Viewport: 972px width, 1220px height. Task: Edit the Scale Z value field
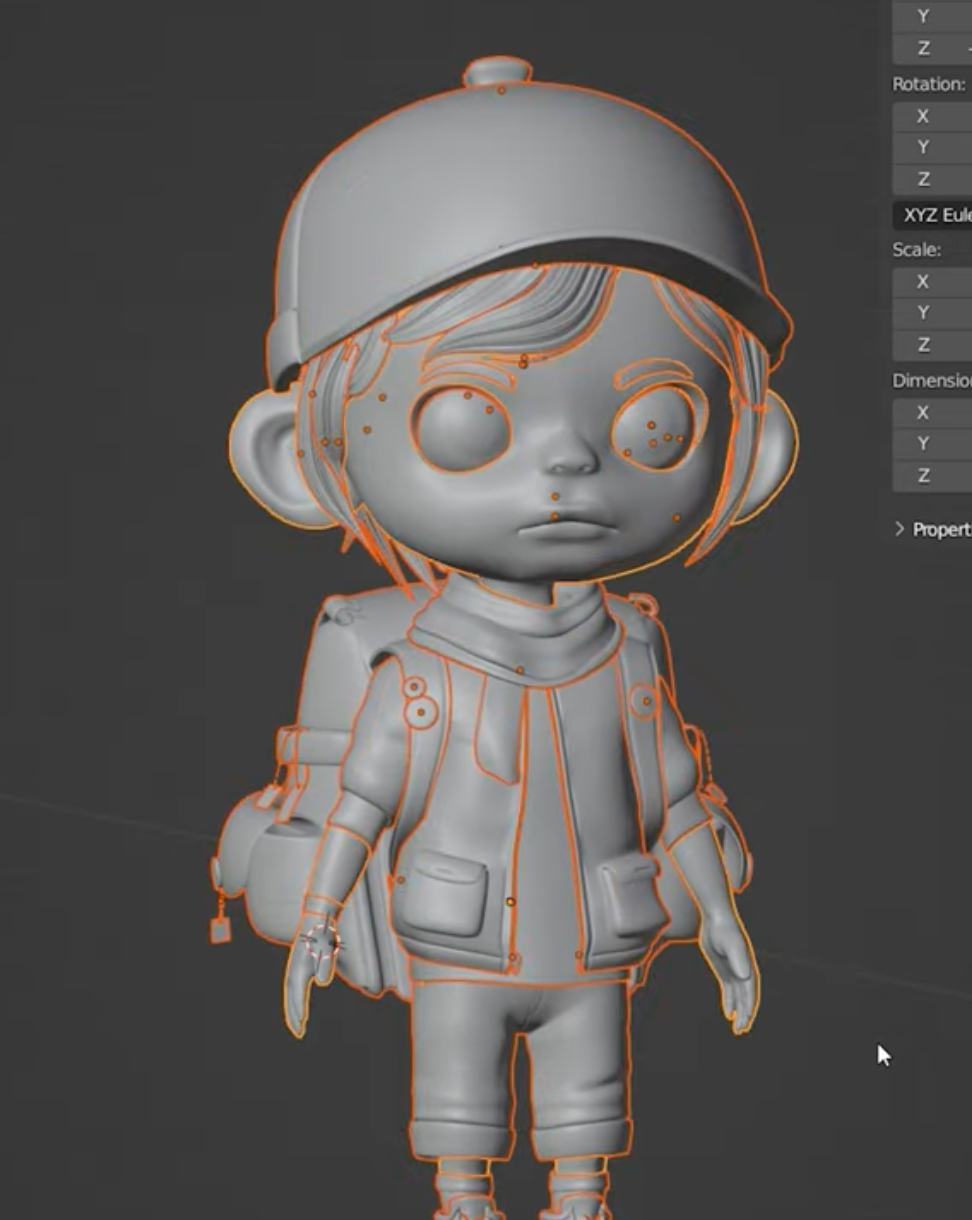coord(940,345)
